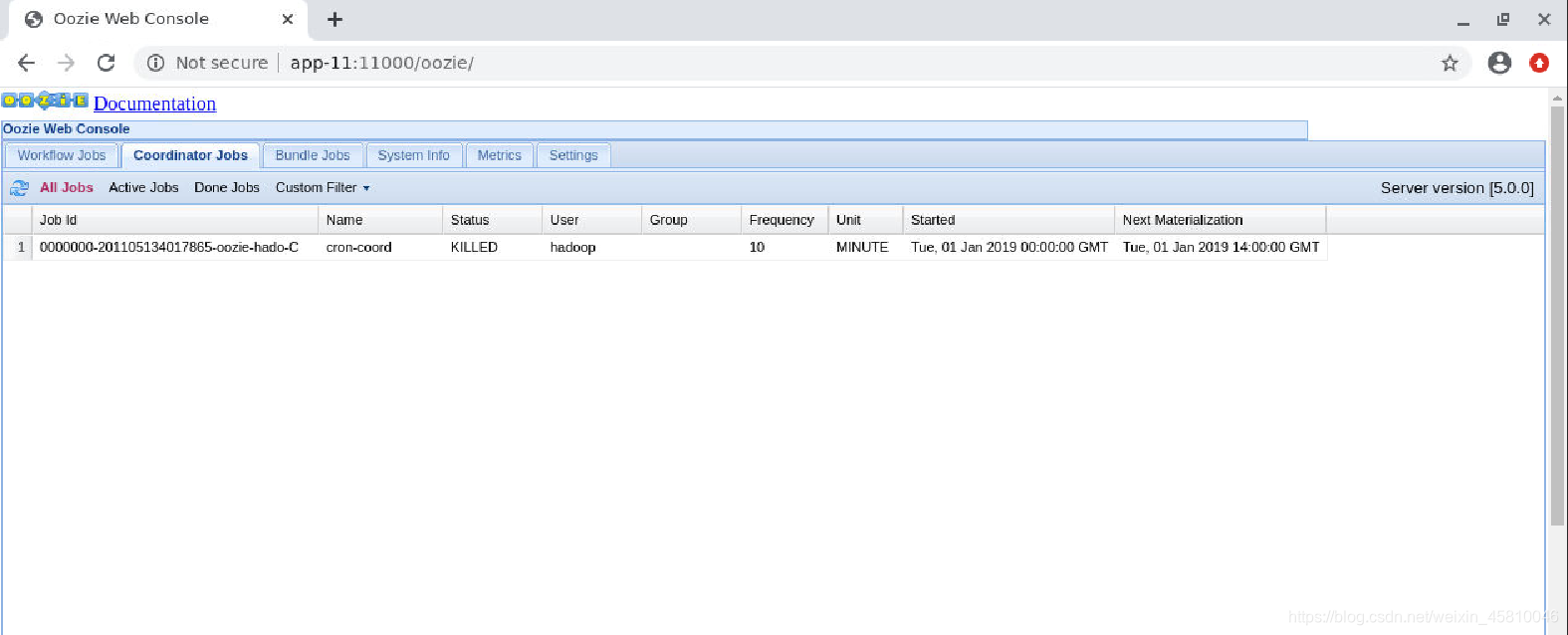The width and height of the screenshot is (1568, 635).
Task: Sort by Started column header
Action: 1008,220
